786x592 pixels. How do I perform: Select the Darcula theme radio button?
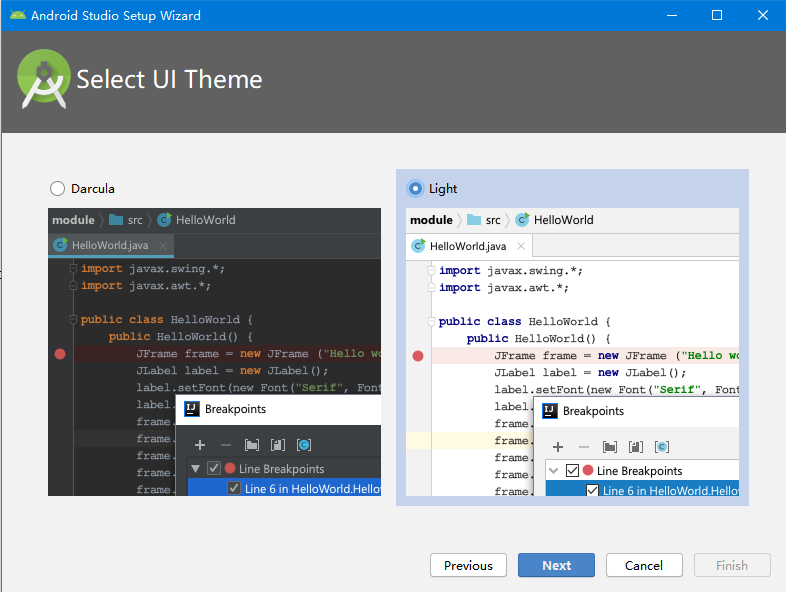(x=57, y=188)
